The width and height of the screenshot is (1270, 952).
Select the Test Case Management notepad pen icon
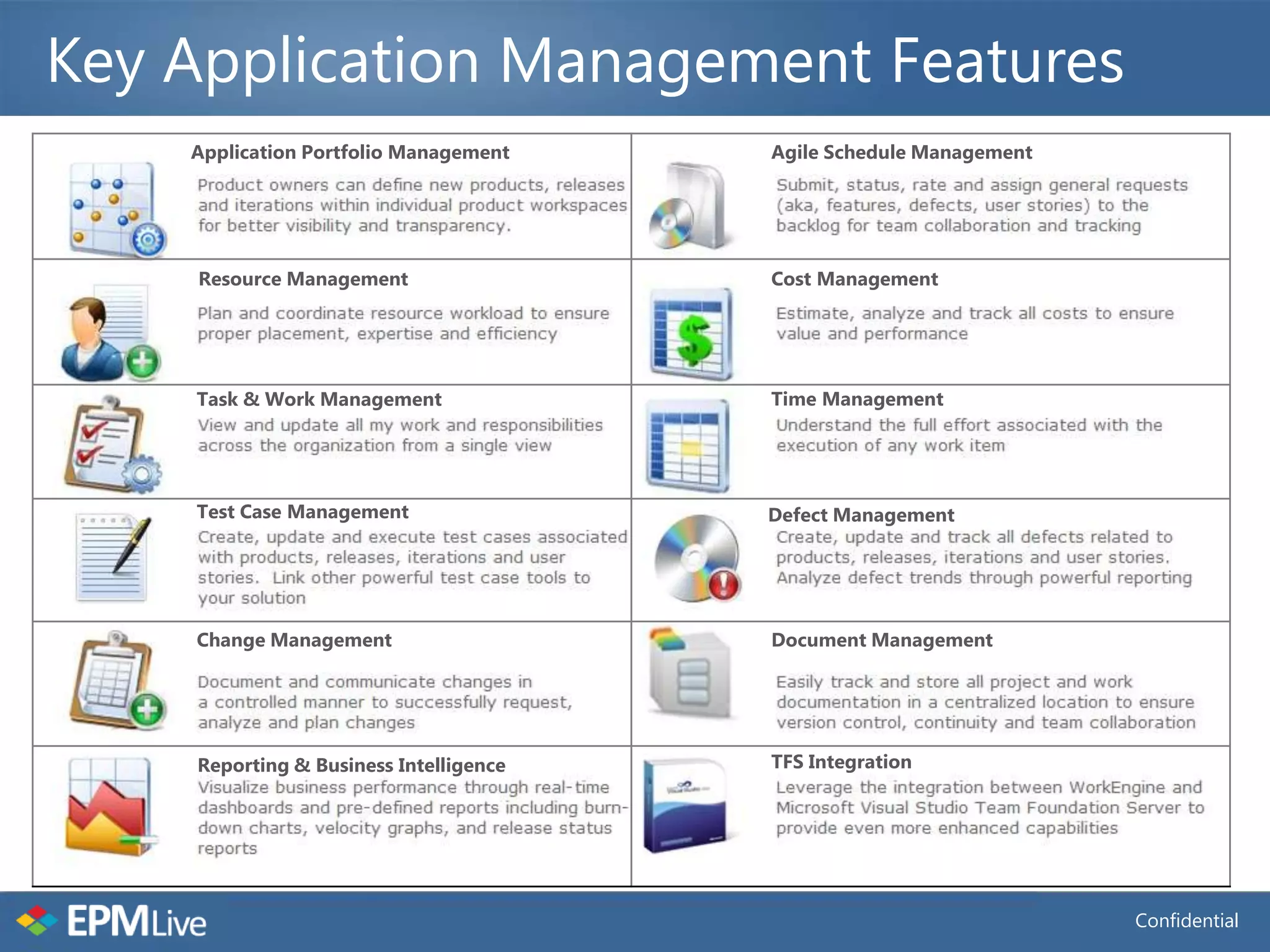[x=113, y=557]
